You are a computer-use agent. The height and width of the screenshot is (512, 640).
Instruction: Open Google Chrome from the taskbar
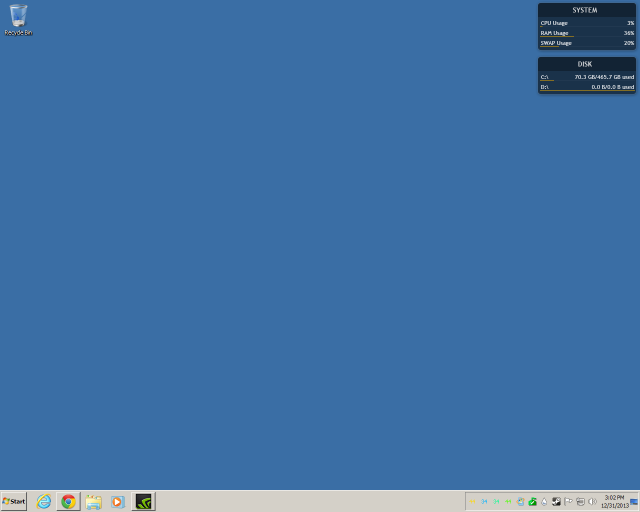pyautogui.click(x=68, y=501)
